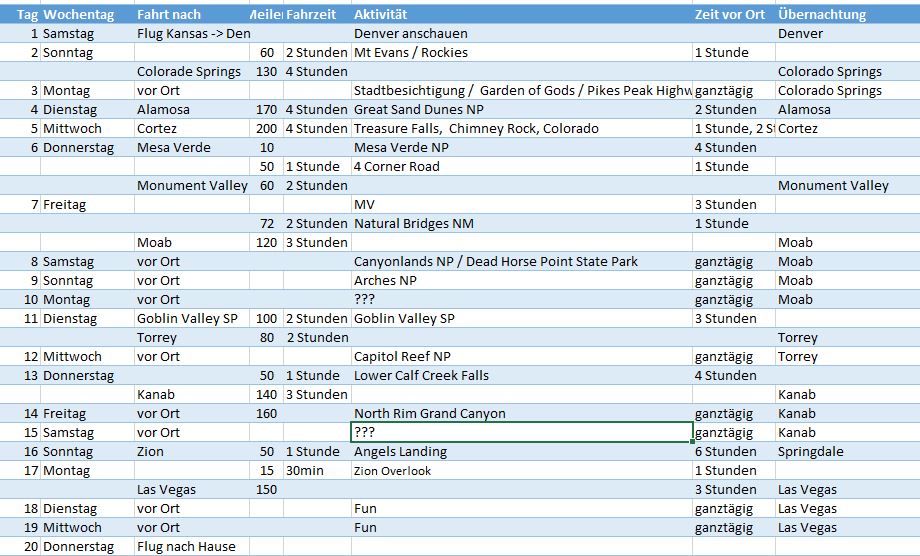Select the 'Übernachtung' header cell

click(821, 15)
